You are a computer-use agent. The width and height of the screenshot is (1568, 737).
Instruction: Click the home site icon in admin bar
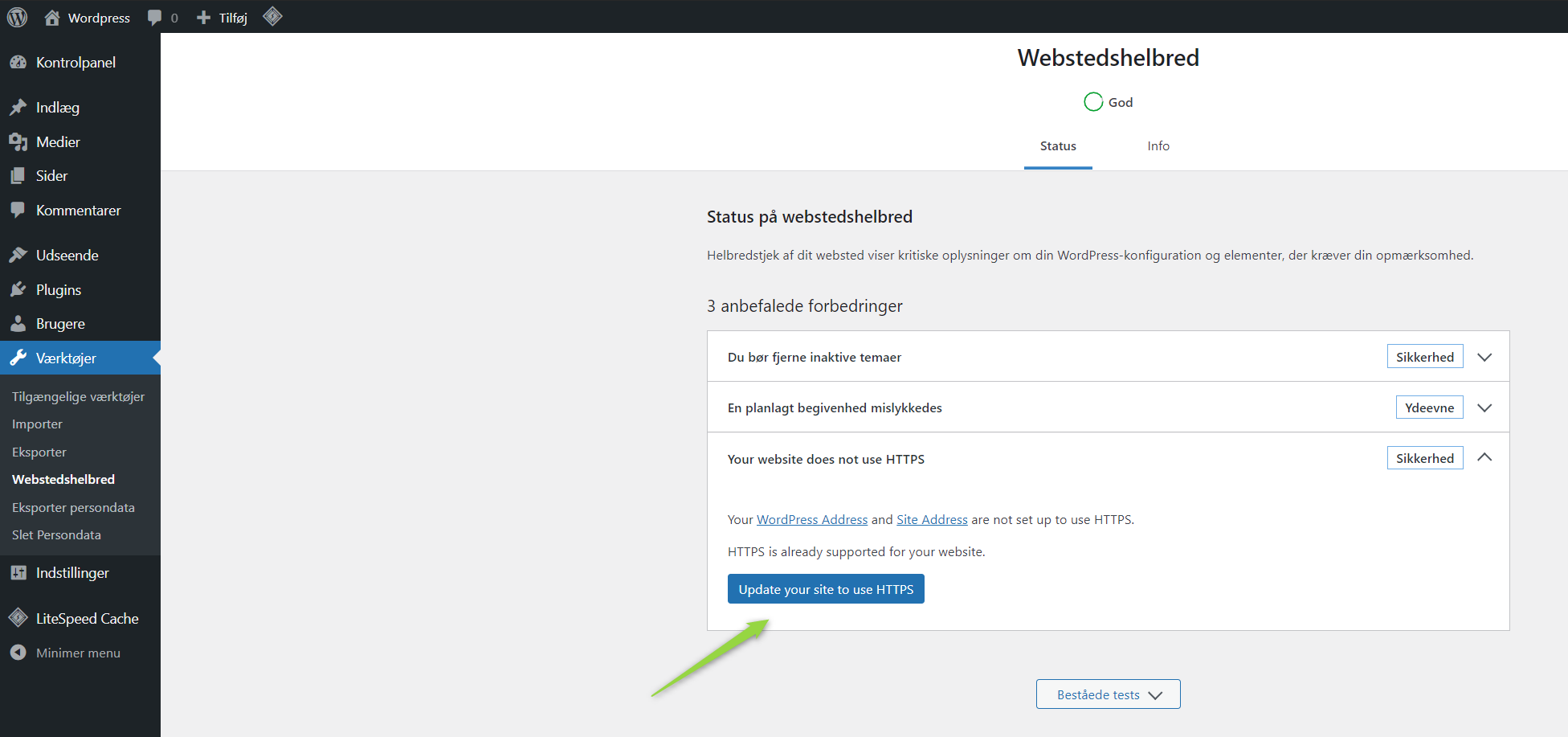pos(52,17)
